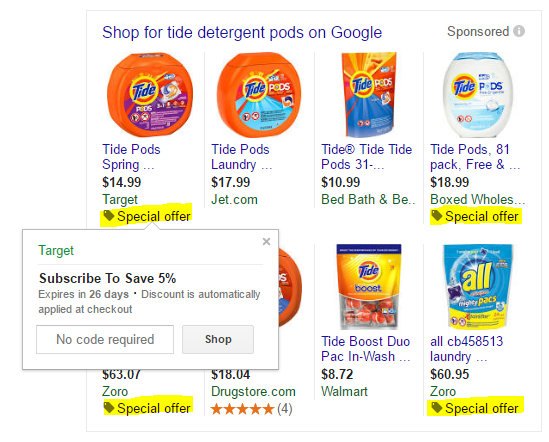Close the Target offer popup

coord(266,241)
